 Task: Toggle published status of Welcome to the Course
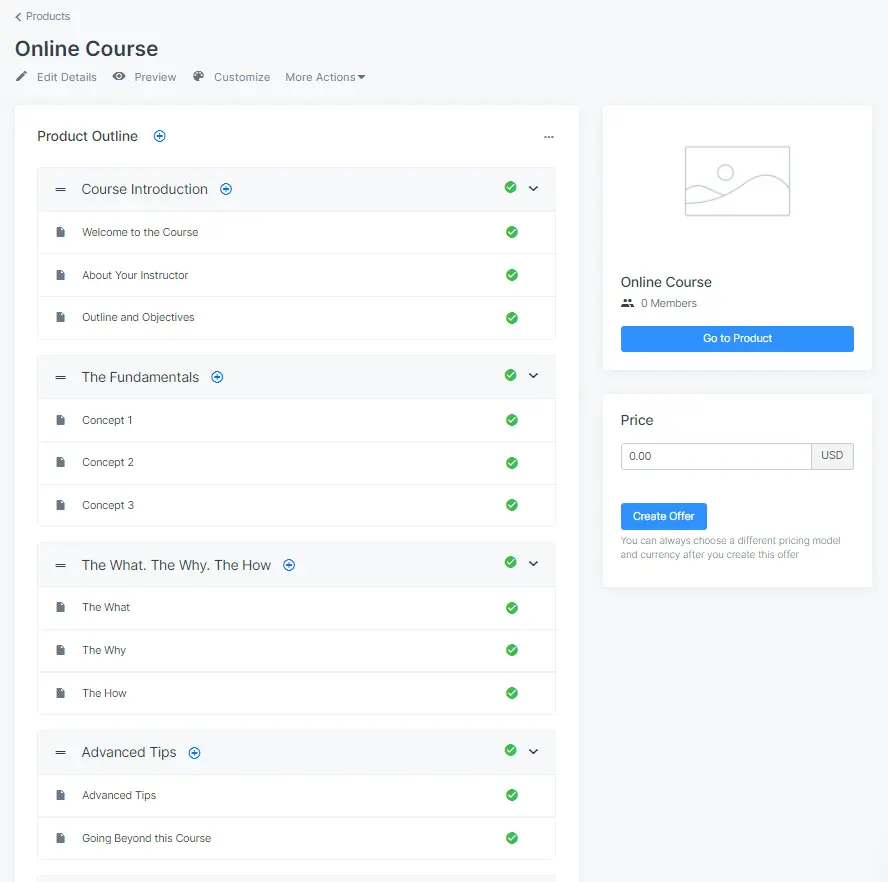click(x=512, y=232)
